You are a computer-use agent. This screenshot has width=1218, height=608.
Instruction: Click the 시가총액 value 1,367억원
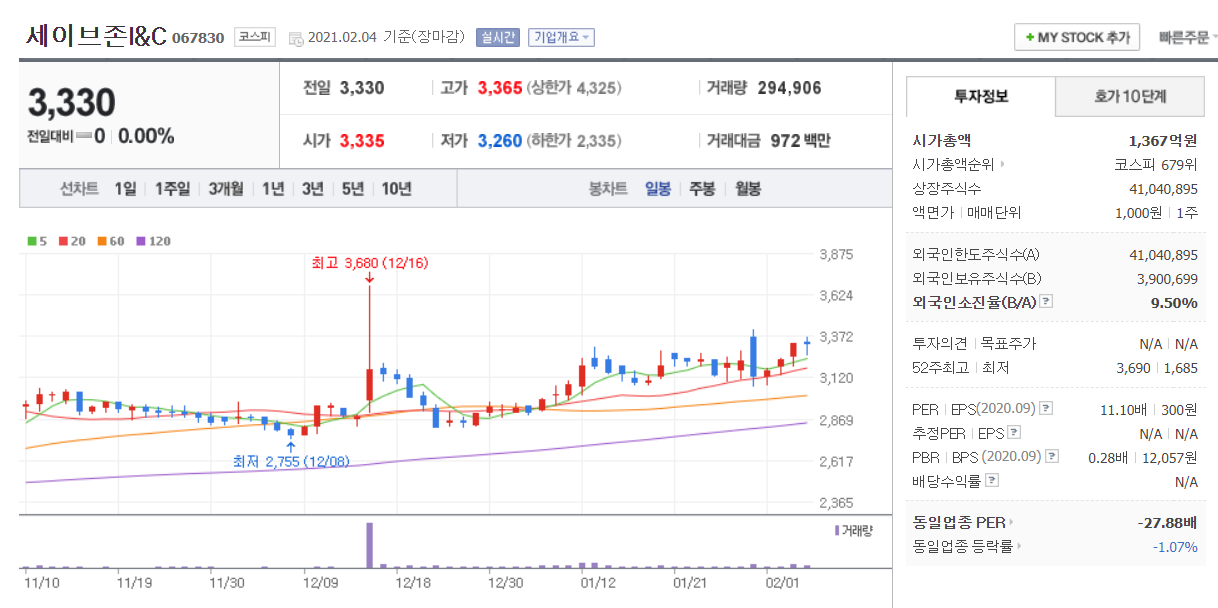point(1163,141)
